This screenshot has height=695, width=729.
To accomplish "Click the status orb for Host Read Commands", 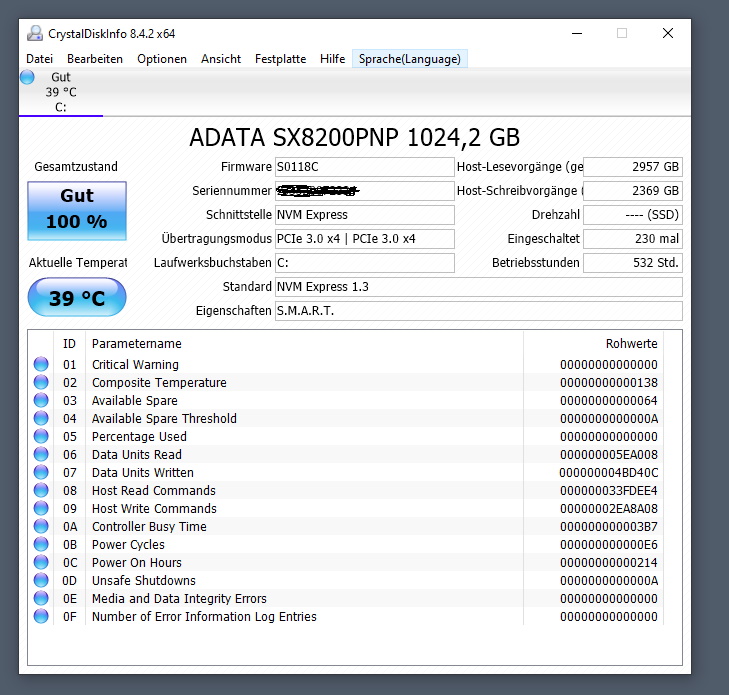I will (41, 490).
